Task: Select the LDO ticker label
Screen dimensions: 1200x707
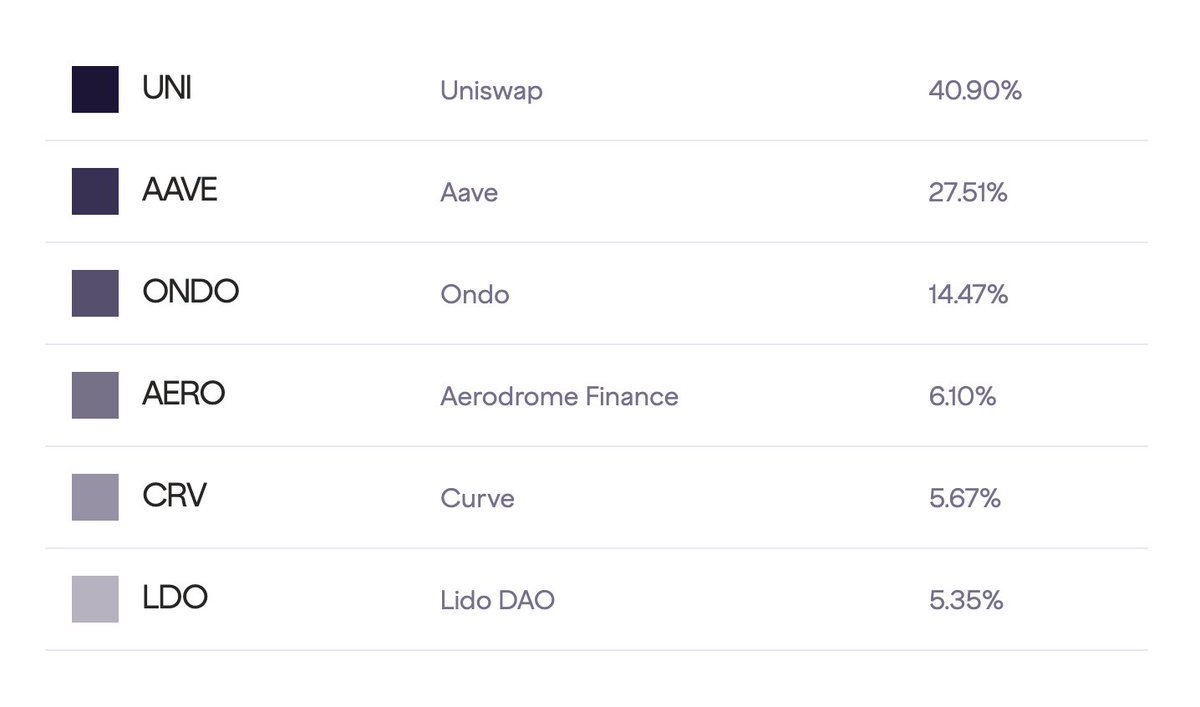Action: (x=175, y=599)
